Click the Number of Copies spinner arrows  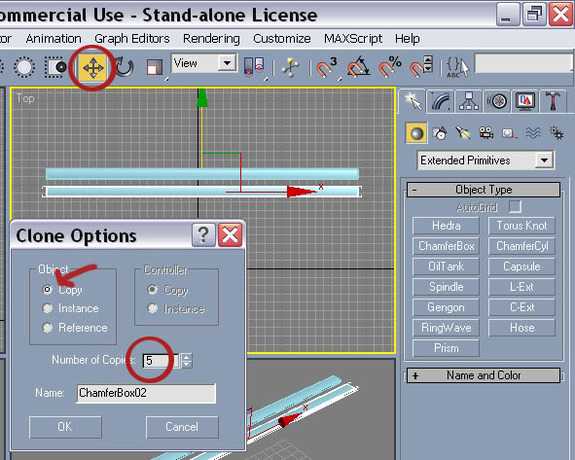coord(186,361)
